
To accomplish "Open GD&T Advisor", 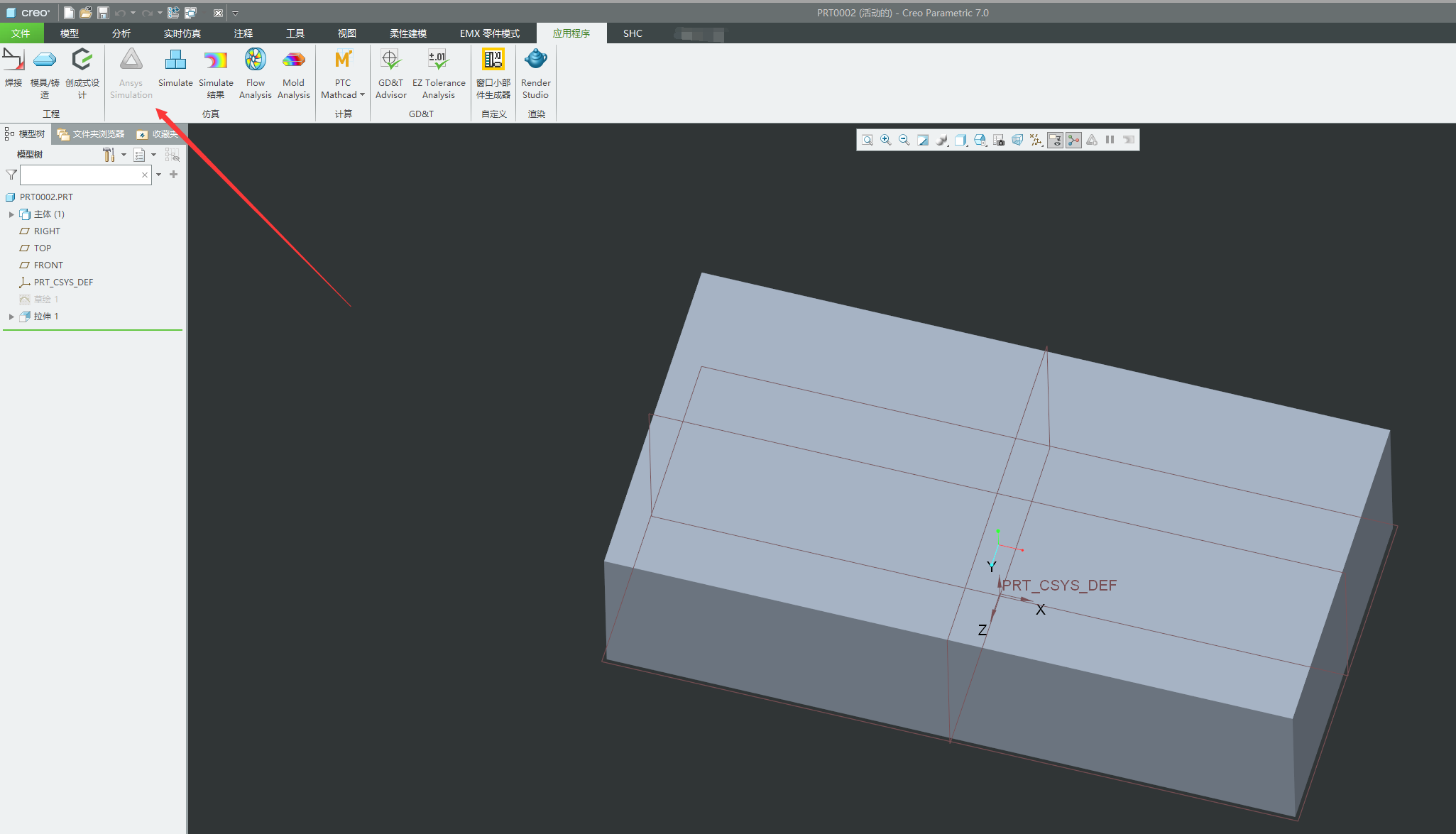I will (x=391, y=73).
